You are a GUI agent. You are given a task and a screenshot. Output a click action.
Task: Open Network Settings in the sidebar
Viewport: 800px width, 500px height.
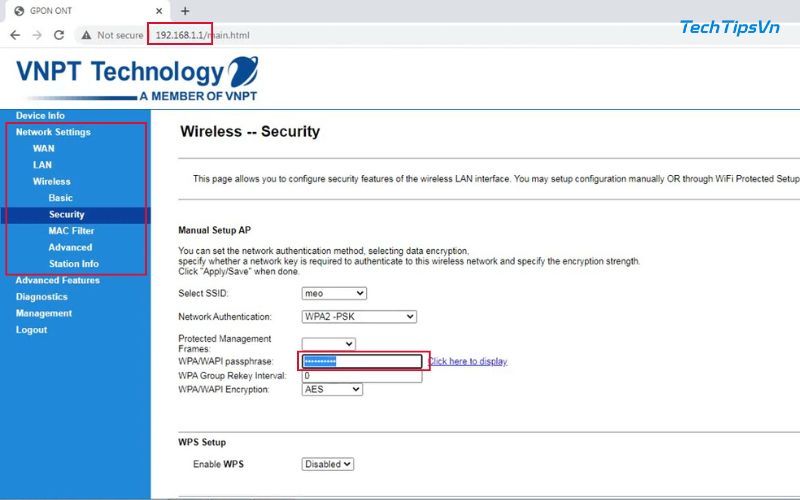point(53,132)
